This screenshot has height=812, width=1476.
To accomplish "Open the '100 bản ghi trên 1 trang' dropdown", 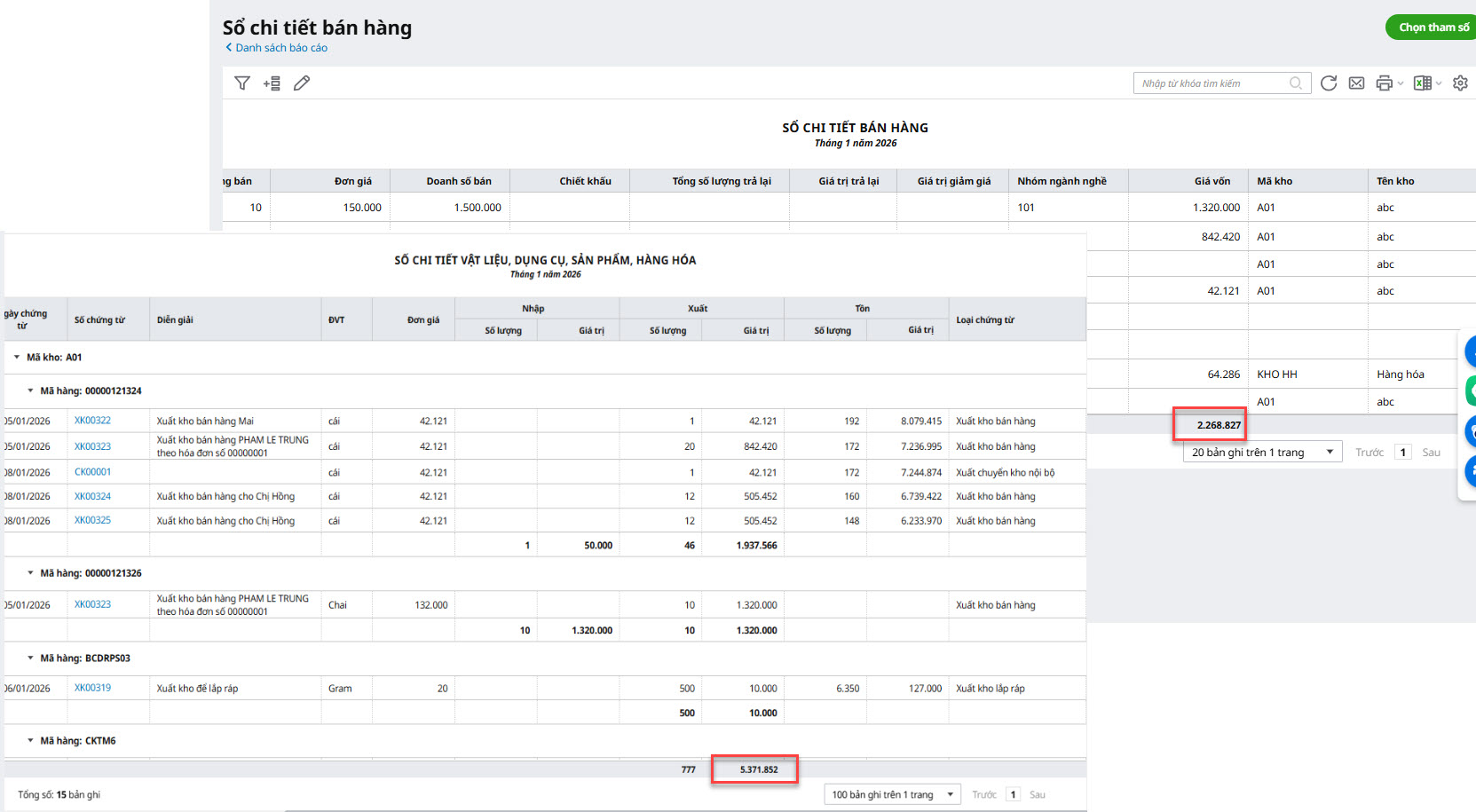I will tap(892, 794).
